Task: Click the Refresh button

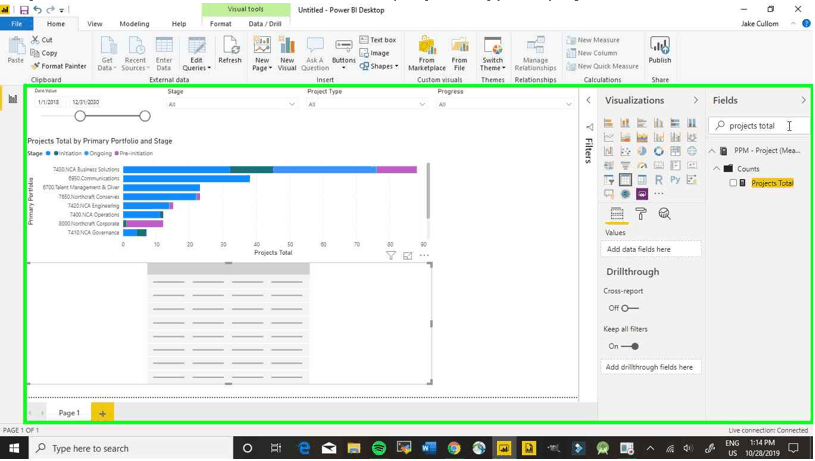Action: [230, 50]
